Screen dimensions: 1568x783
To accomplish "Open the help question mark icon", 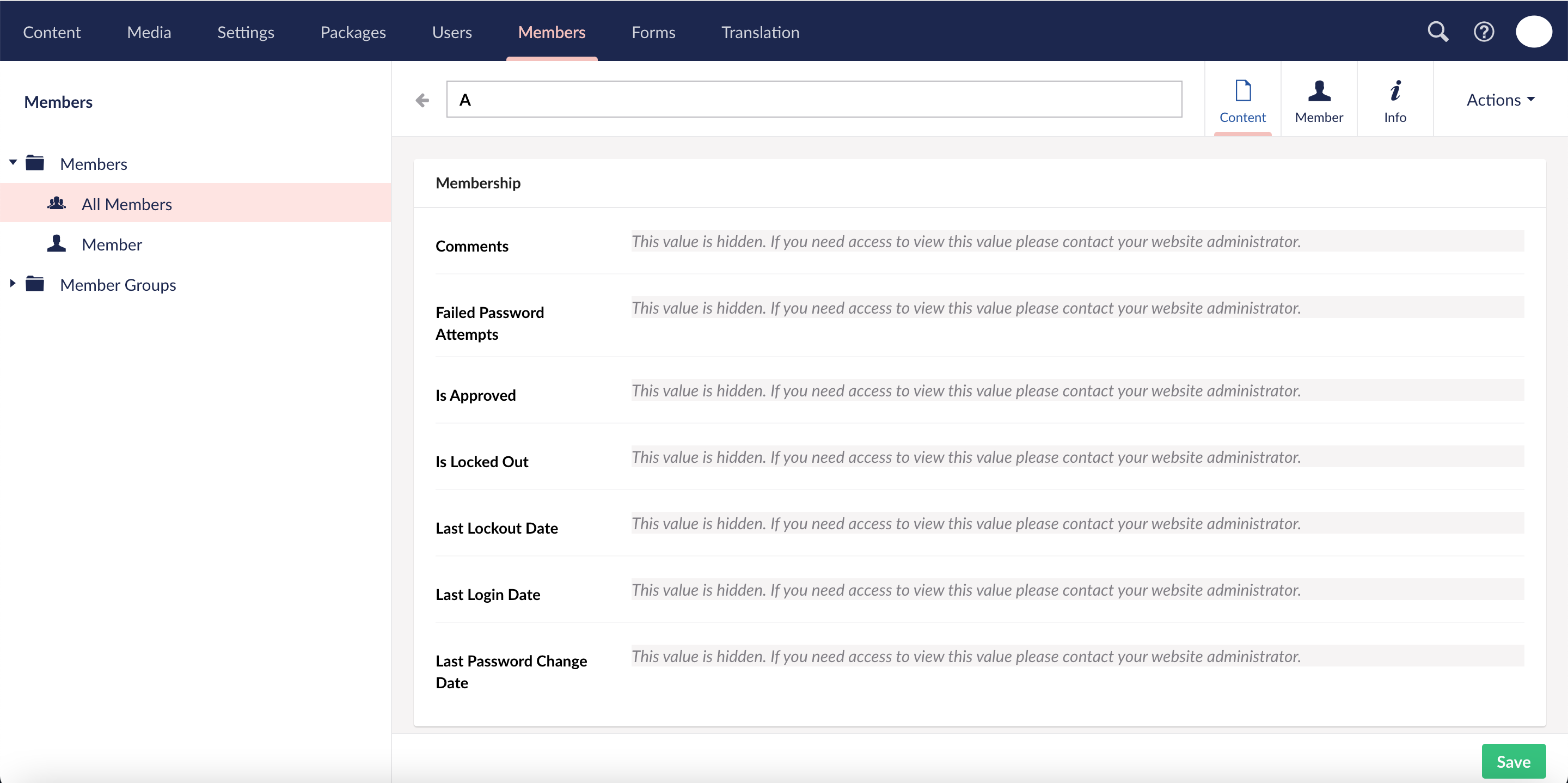I will [x=1484, y=32].
